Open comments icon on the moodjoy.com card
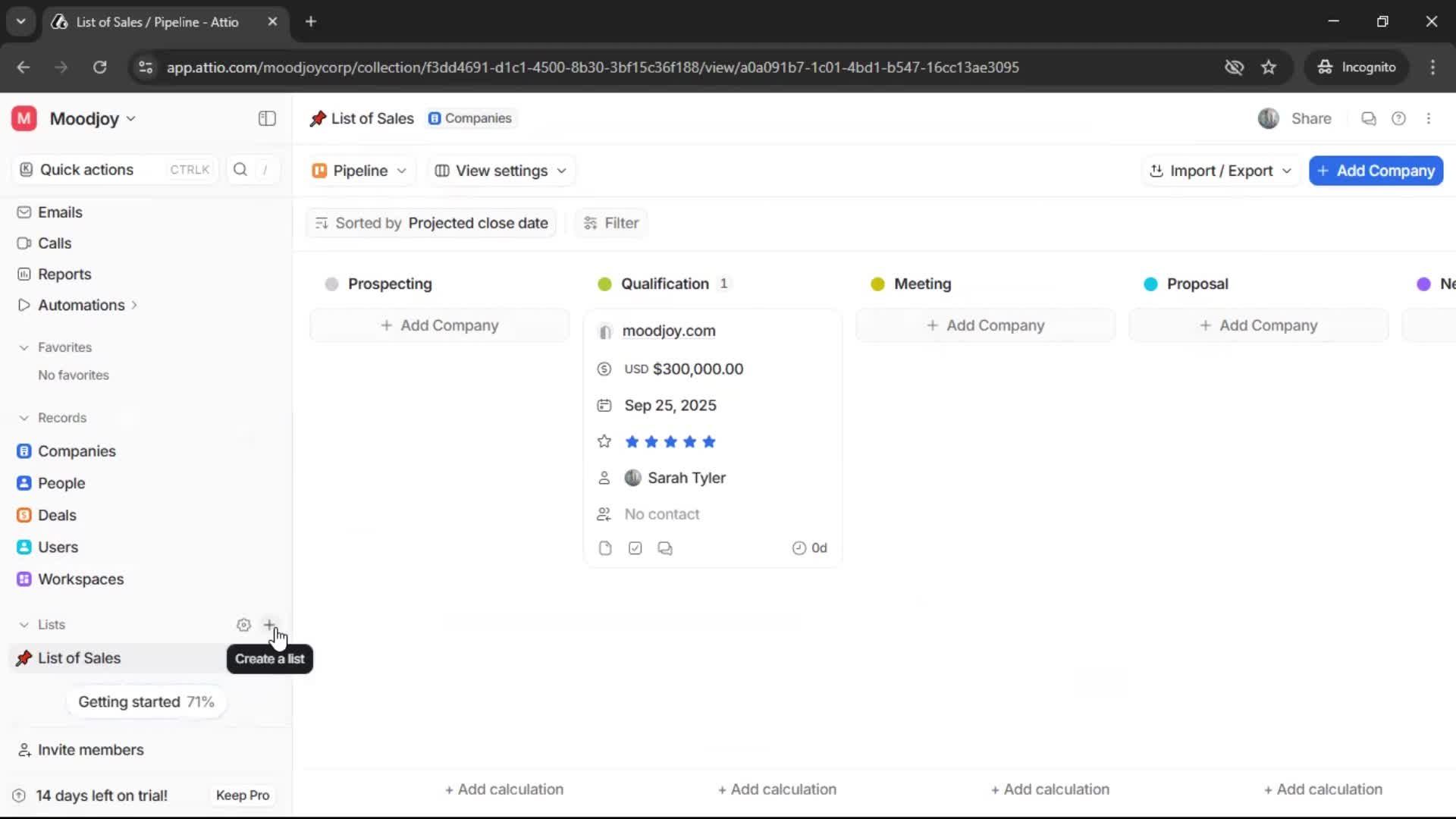The height and width of the screenshot is (819, 1456). (665, 548)
